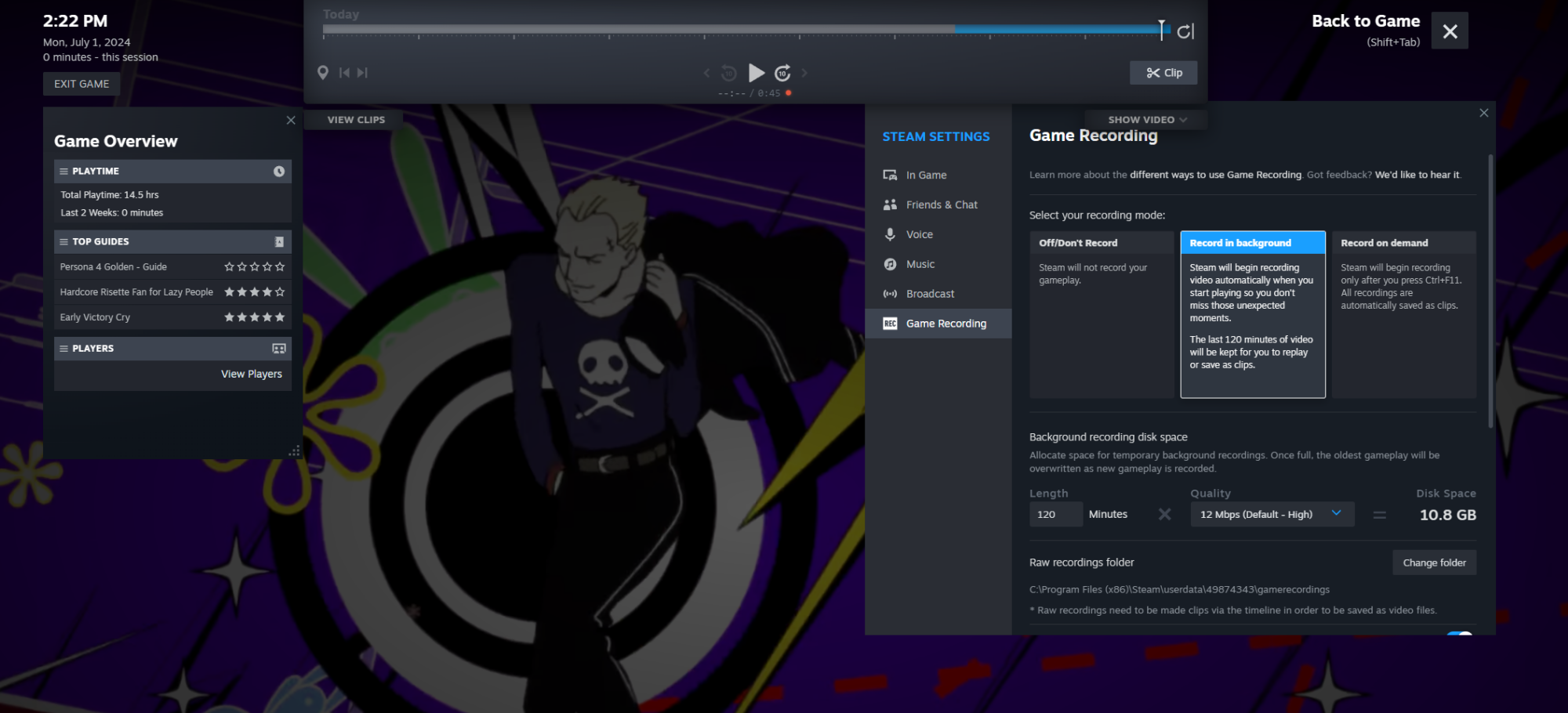Exit the game via EXIT GAME
The image size is (1568, 713).
82,84
